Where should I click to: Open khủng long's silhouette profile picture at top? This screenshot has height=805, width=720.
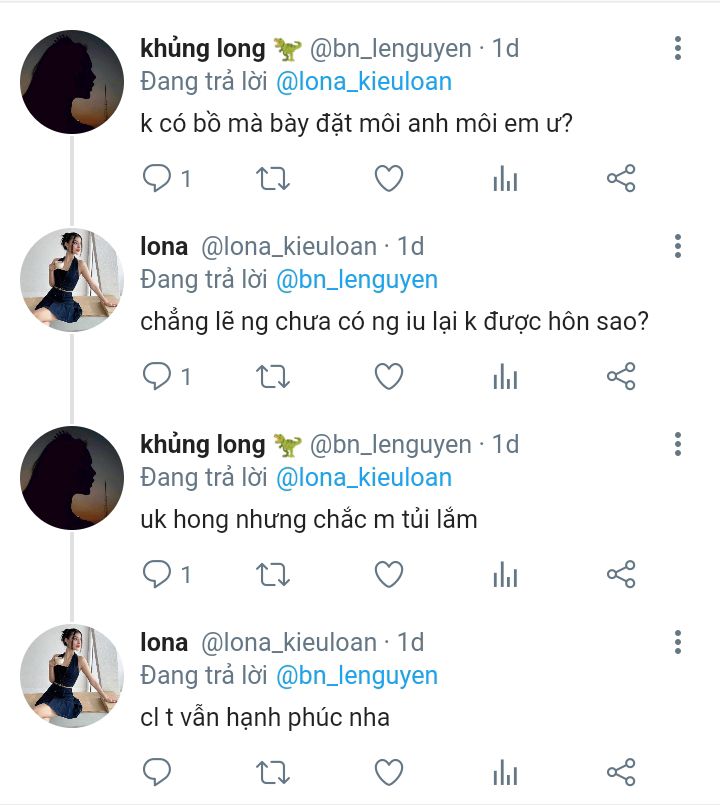pyautogui.click(x=72, y=82)
